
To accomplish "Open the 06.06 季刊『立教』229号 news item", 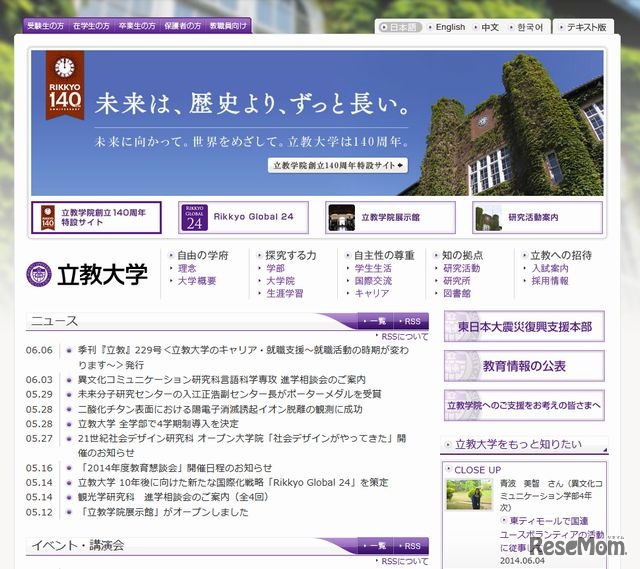I will pyautogui.click(x=243, y=357).
